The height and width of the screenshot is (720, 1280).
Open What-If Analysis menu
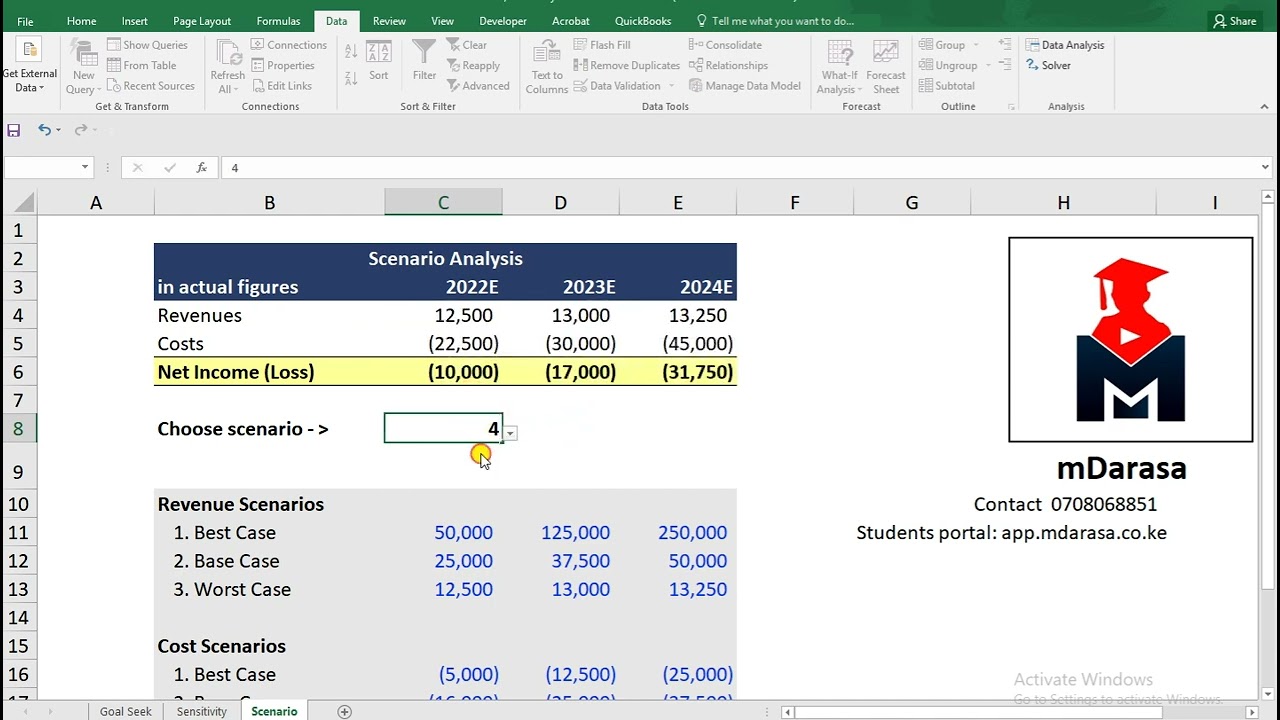(839, 68)
